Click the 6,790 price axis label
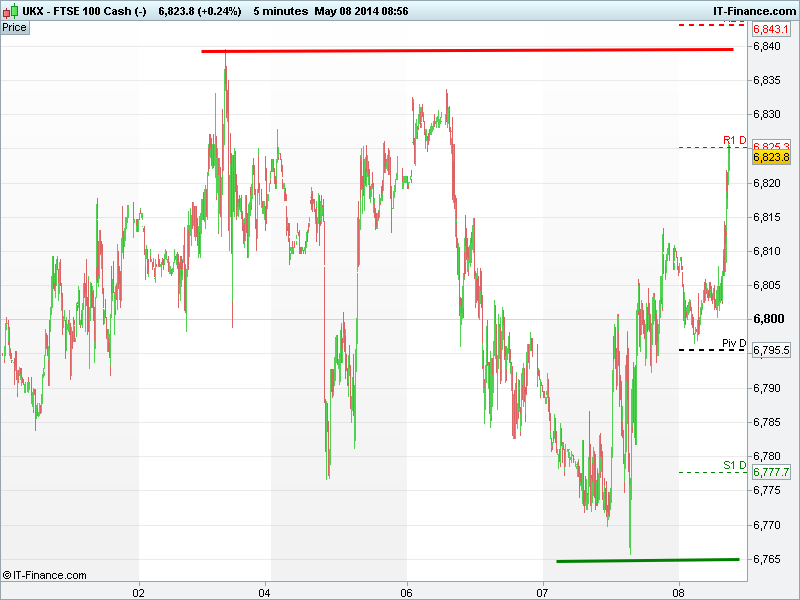 click(767, 388)
